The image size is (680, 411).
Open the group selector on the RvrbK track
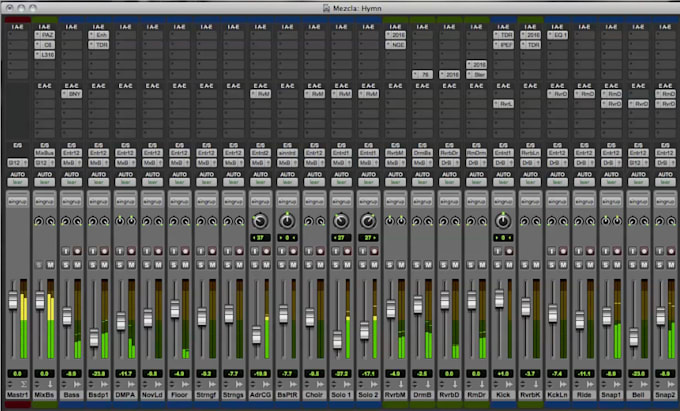pos(530,202)
